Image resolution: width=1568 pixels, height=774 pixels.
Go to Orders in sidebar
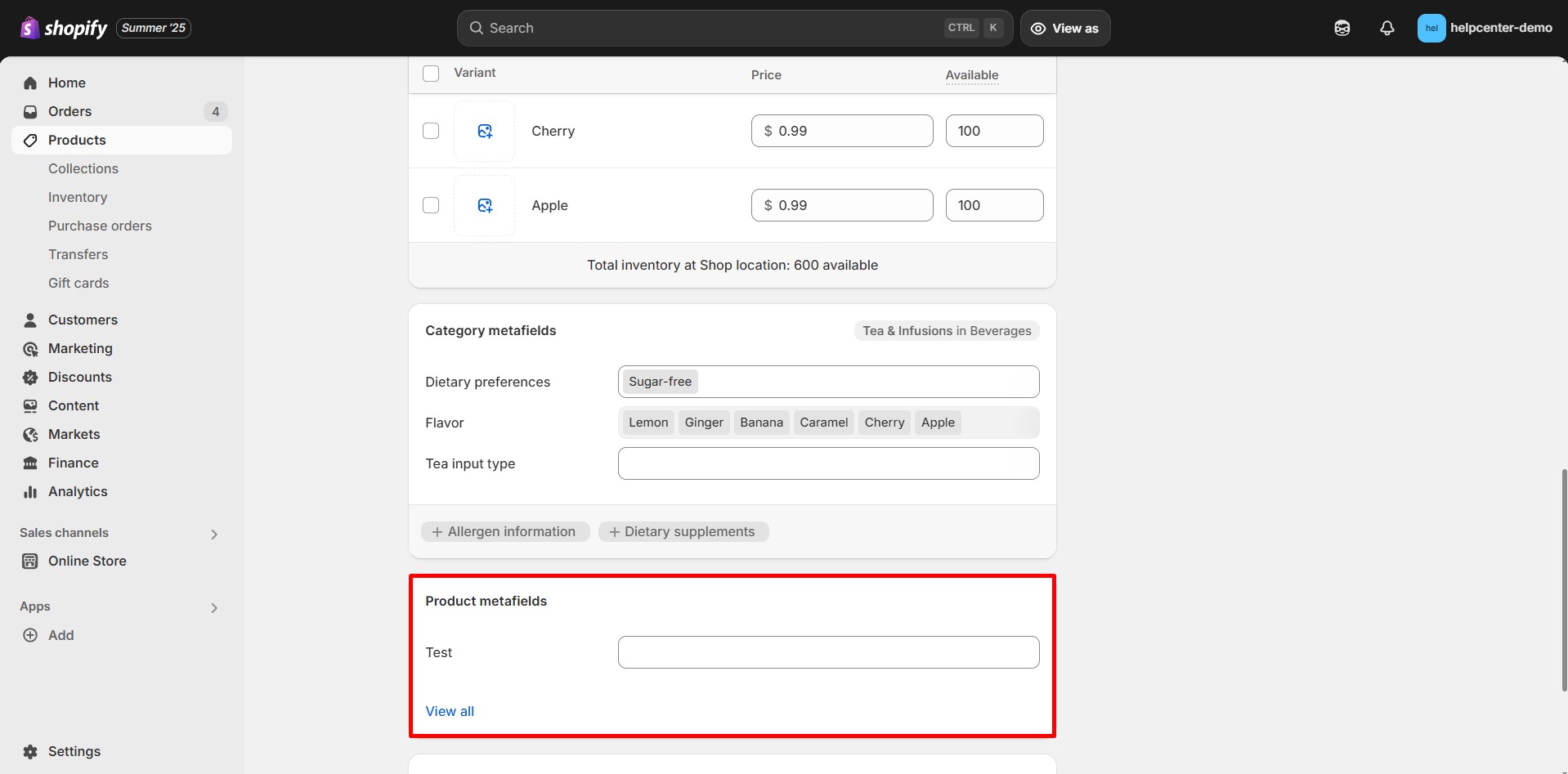tap(69, 111)
